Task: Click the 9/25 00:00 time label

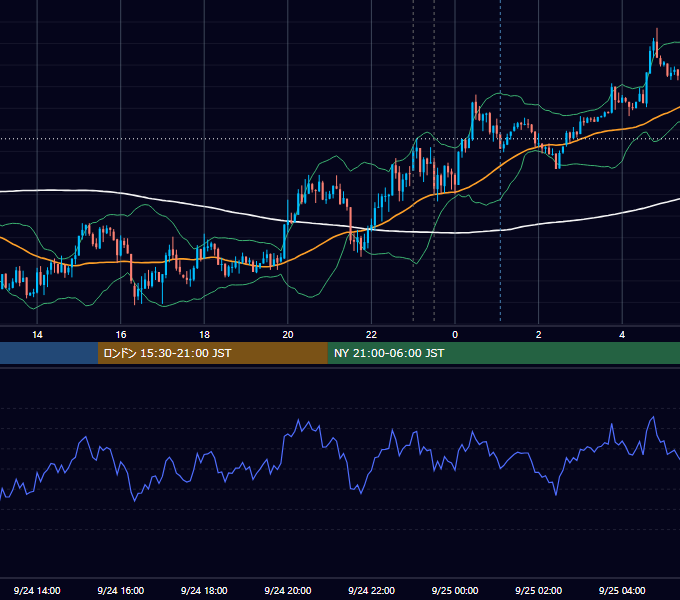Action: tap(455, 590)
